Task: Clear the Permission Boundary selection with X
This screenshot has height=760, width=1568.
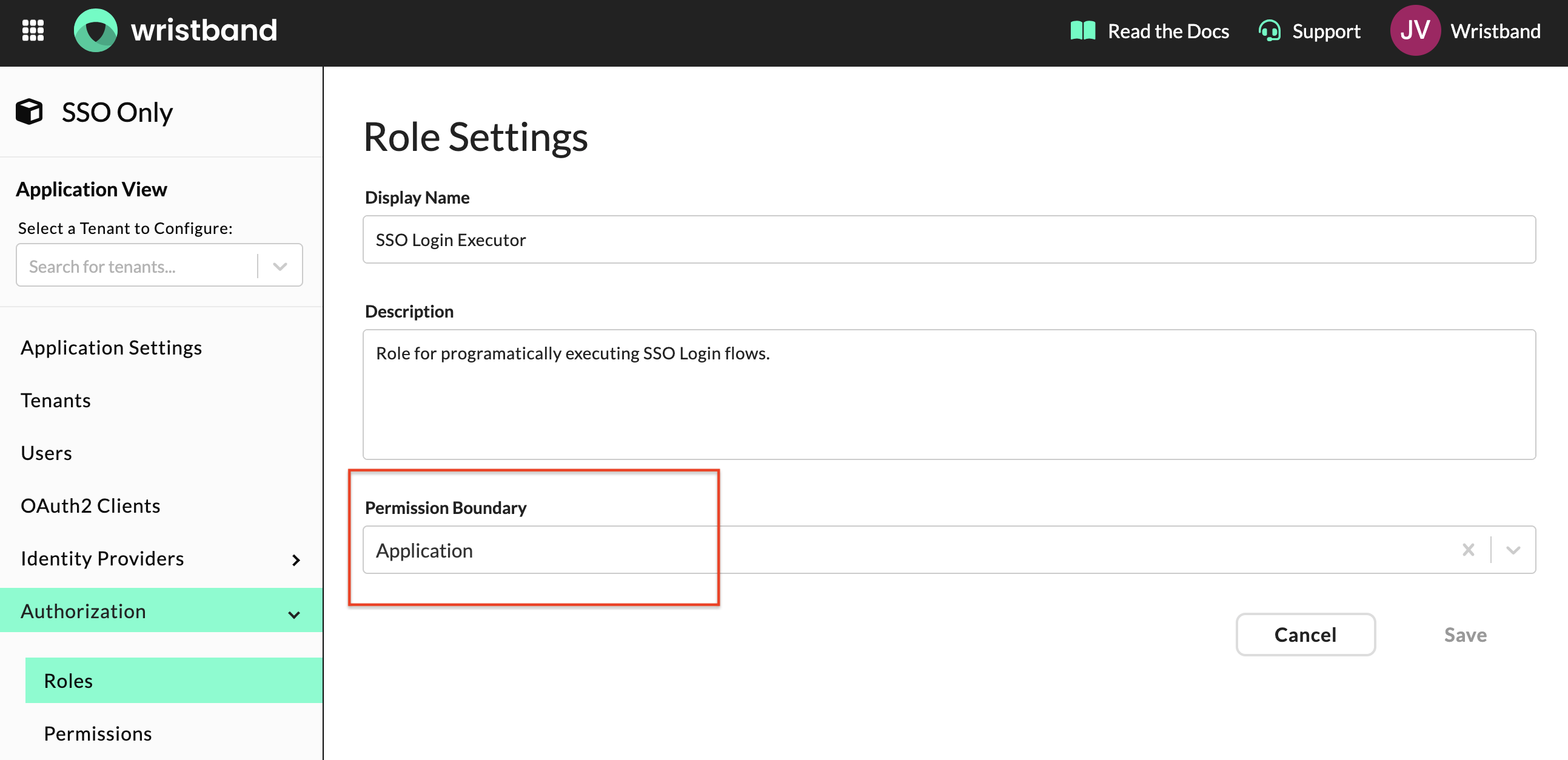Action: tap(1467, 550)
